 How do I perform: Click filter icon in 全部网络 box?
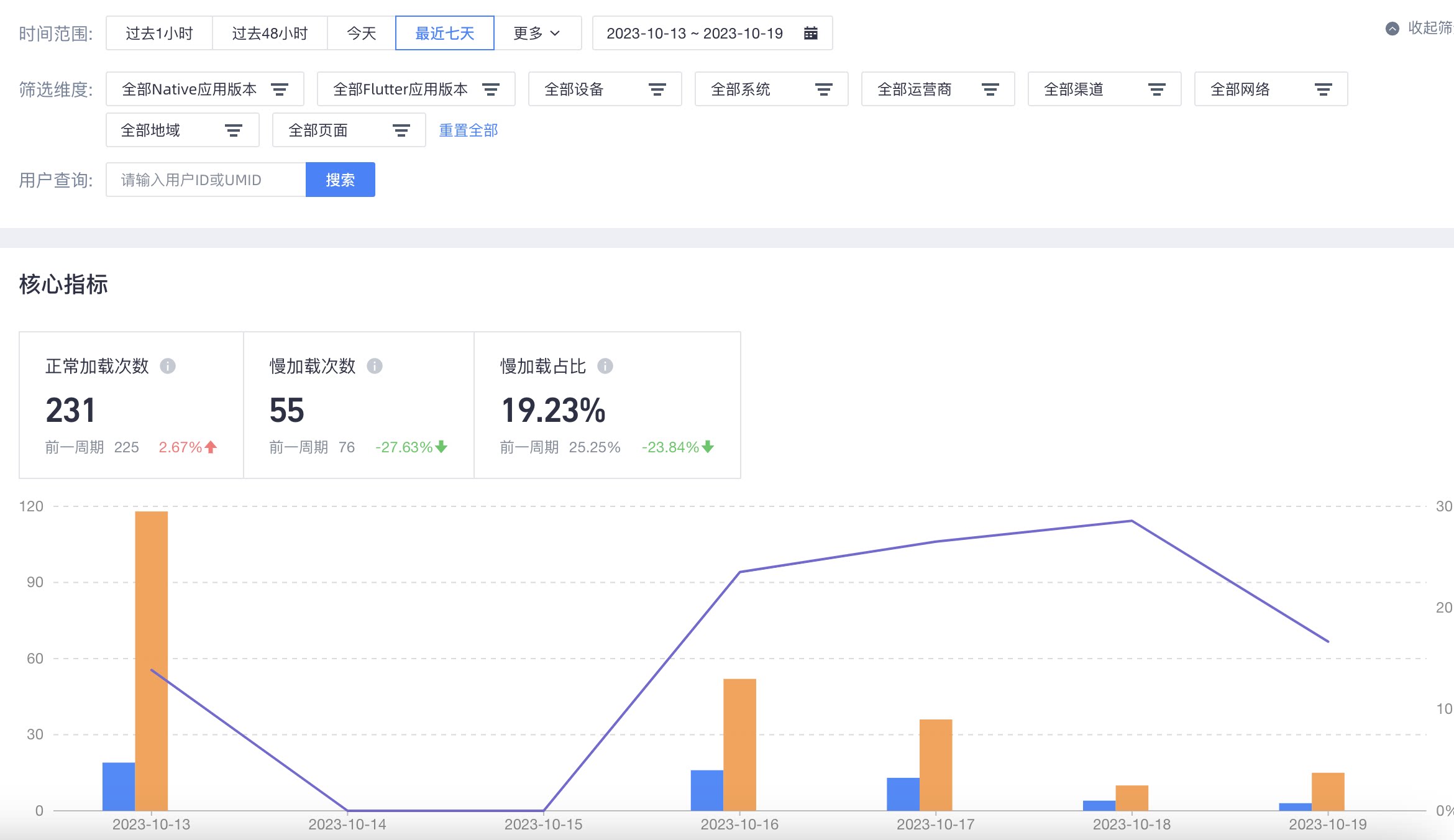[1323, 89]
